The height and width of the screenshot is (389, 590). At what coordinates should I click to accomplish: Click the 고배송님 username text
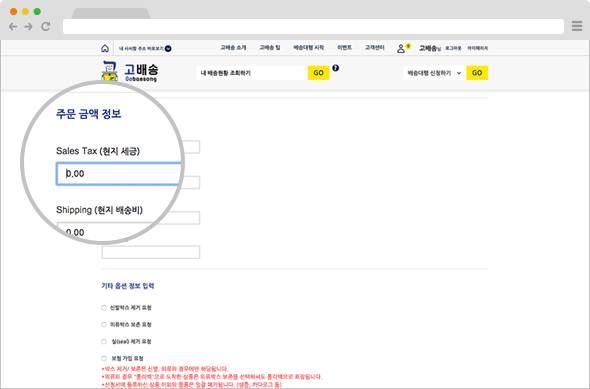click(x=430, y=48)
